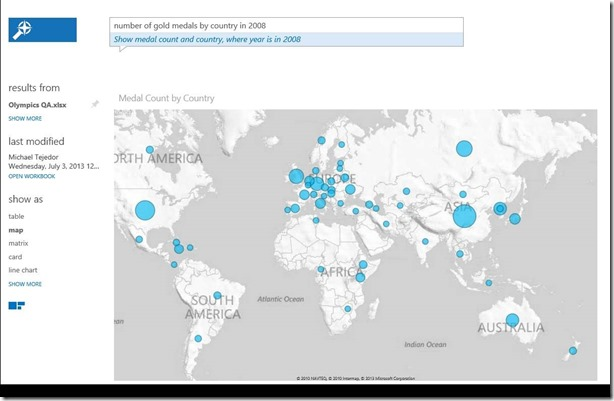Click the Australia medal bubble
Screen dimensions: 614x401
[512, 320]
